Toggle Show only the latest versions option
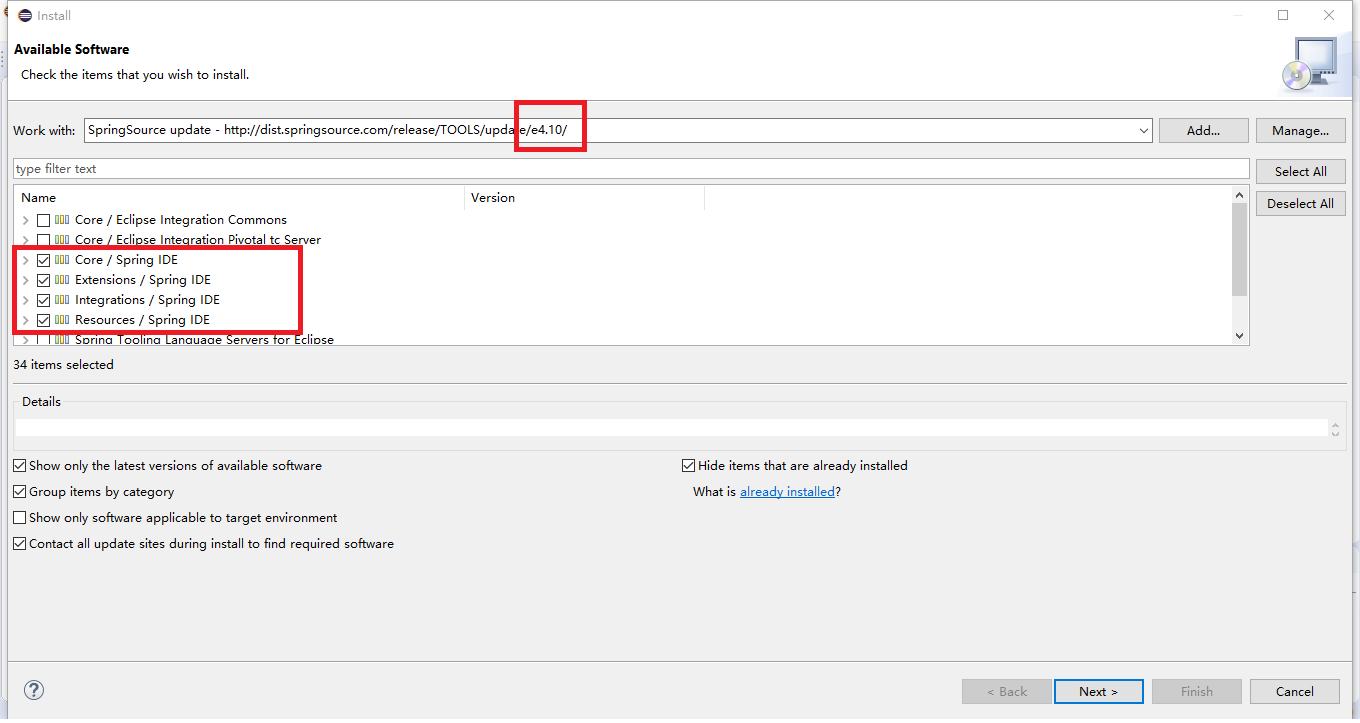The image size is (1360, 723). [20, 466]
